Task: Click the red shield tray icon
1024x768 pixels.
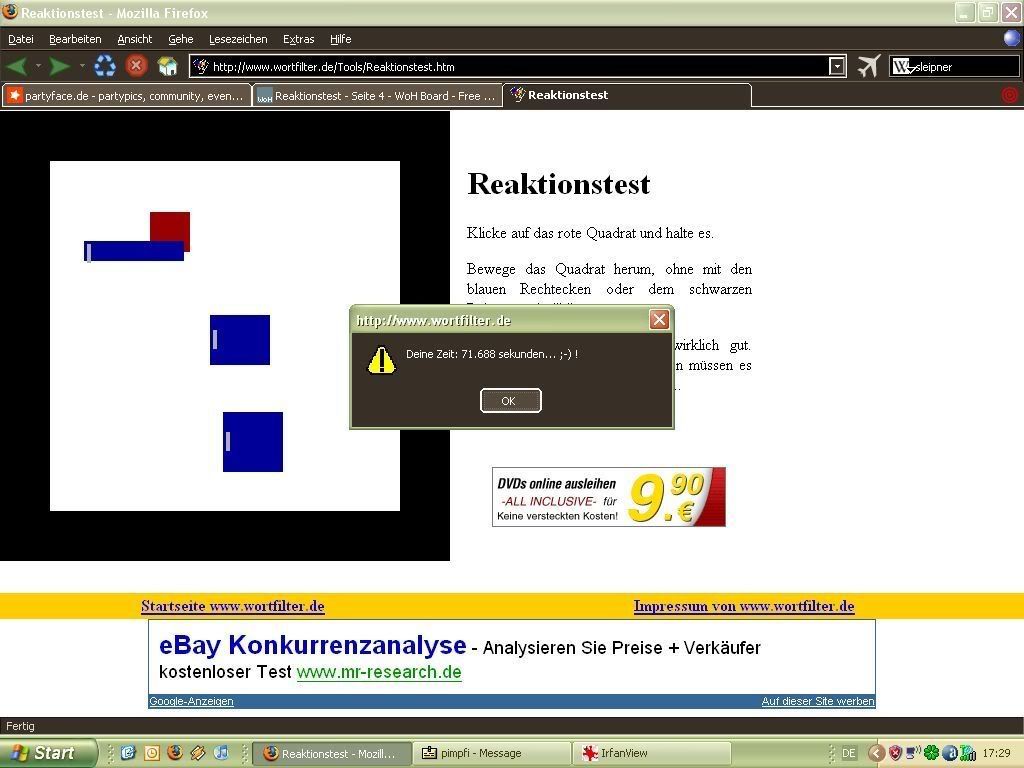Action: pos(895,753)
